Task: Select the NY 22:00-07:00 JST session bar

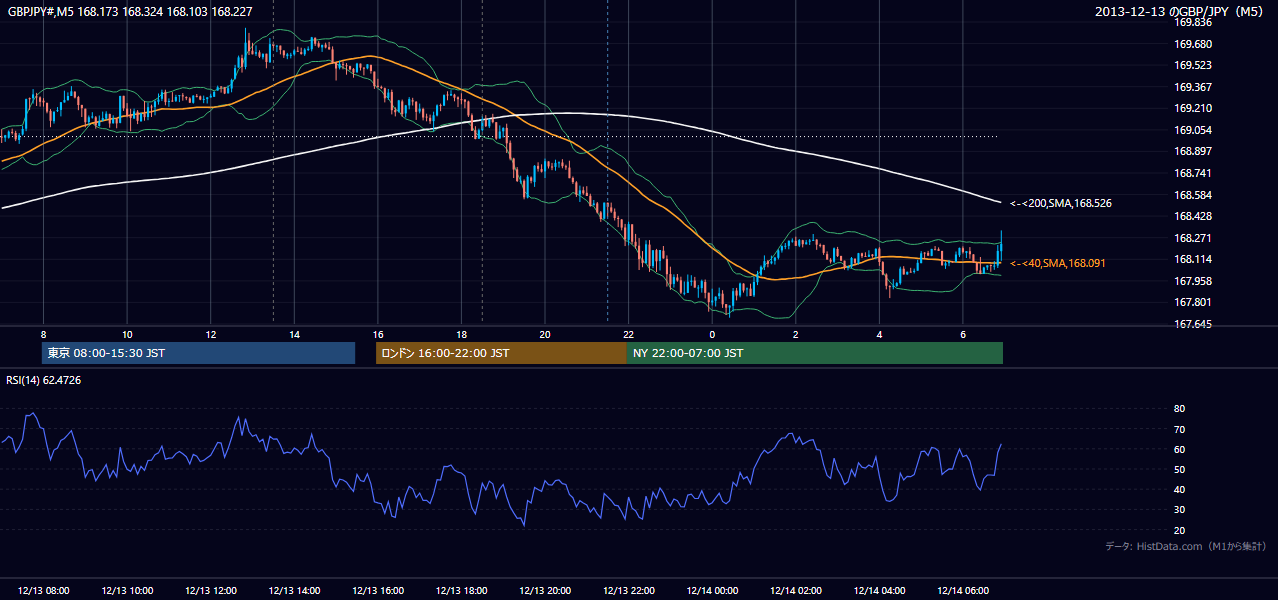Action: 815,353
